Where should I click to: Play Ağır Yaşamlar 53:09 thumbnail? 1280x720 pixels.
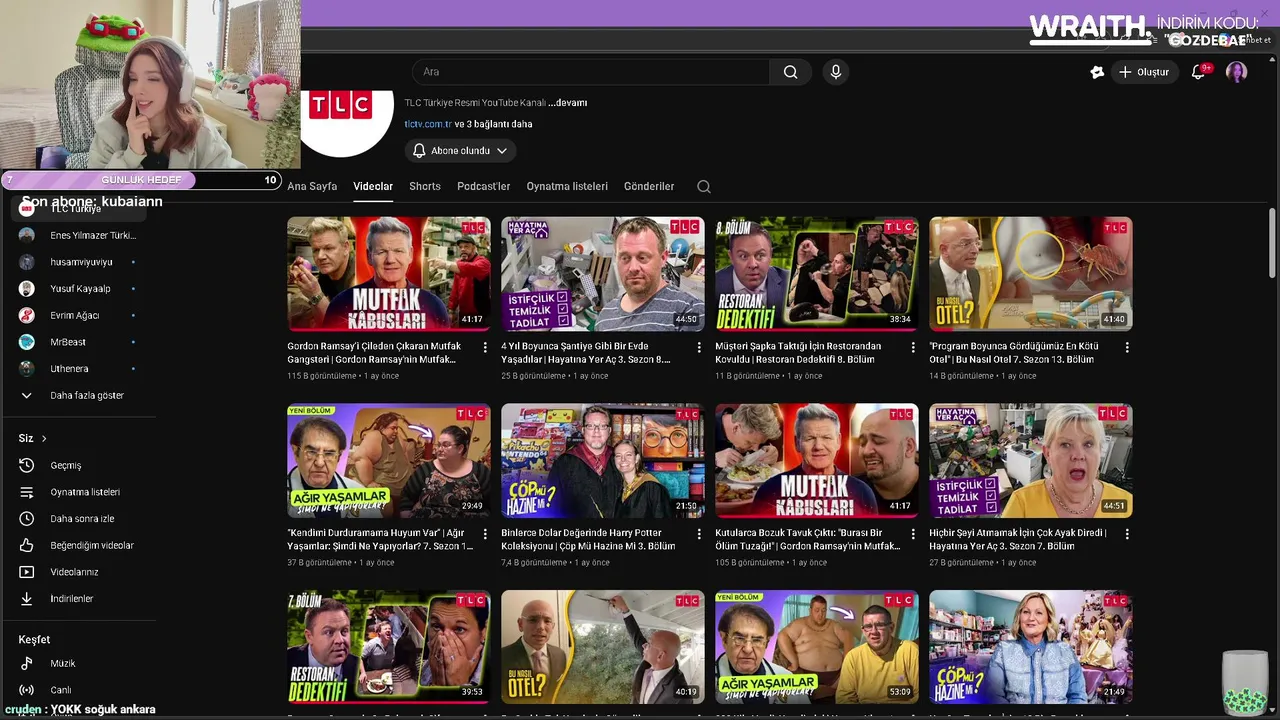pos(817,647)
